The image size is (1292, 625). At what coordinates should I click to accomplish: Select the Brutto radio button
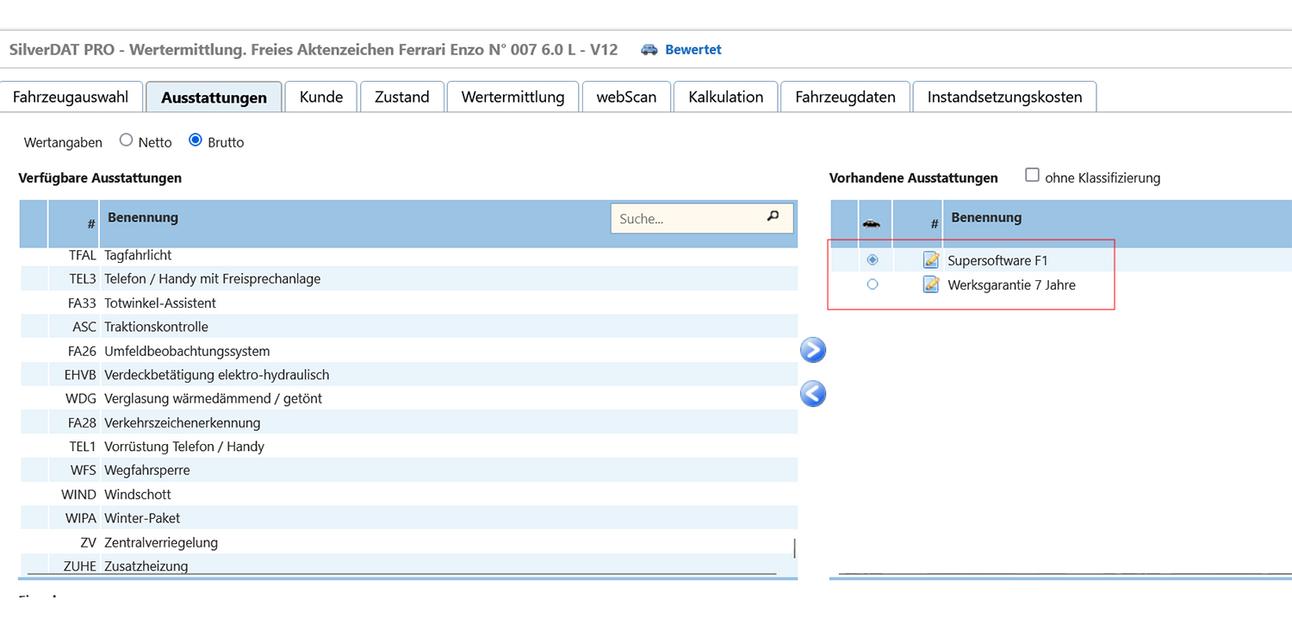pyautogui.click(x=195, y=141)
